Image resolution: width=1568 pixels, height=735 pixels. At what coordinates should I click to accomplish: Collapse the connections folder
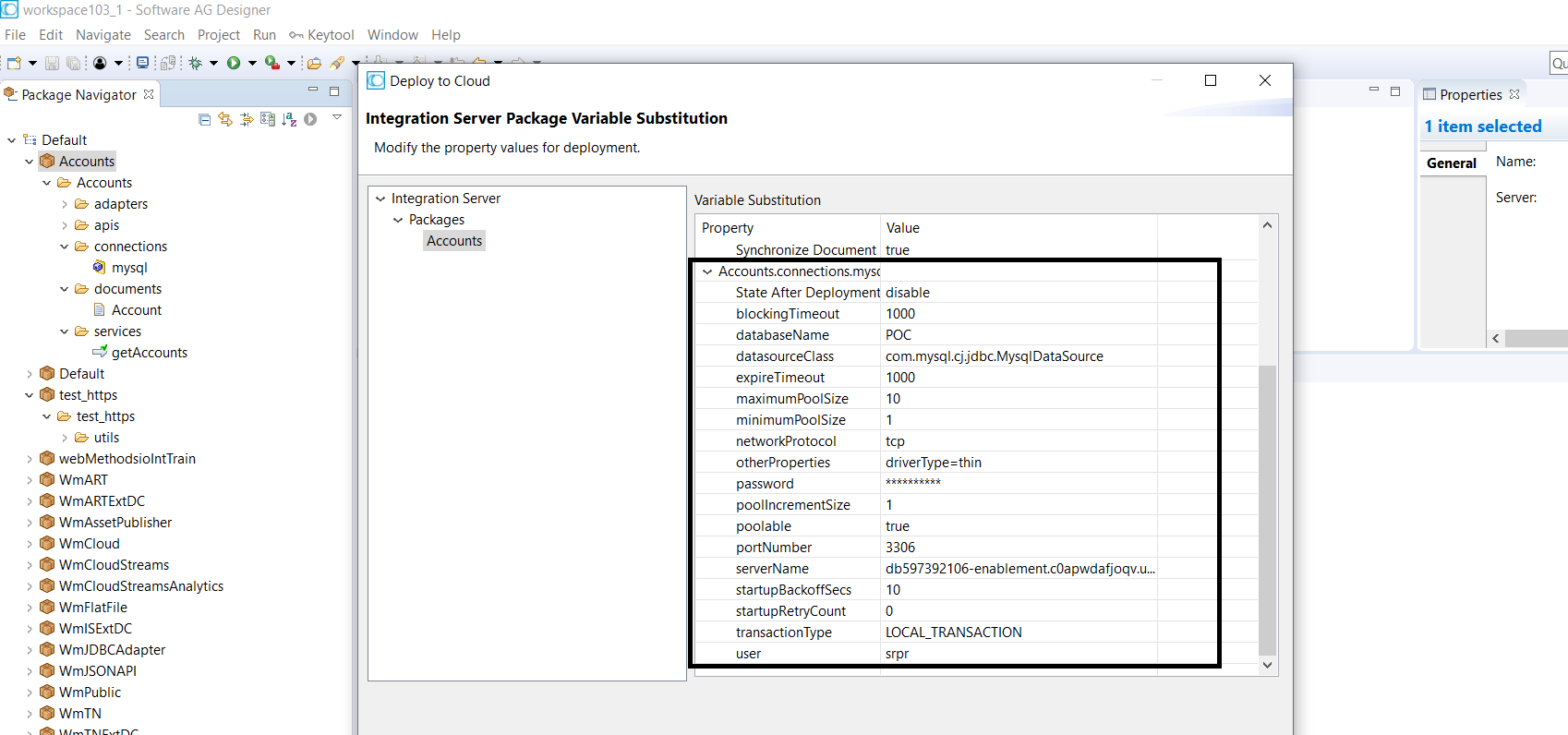coord(65,247)
